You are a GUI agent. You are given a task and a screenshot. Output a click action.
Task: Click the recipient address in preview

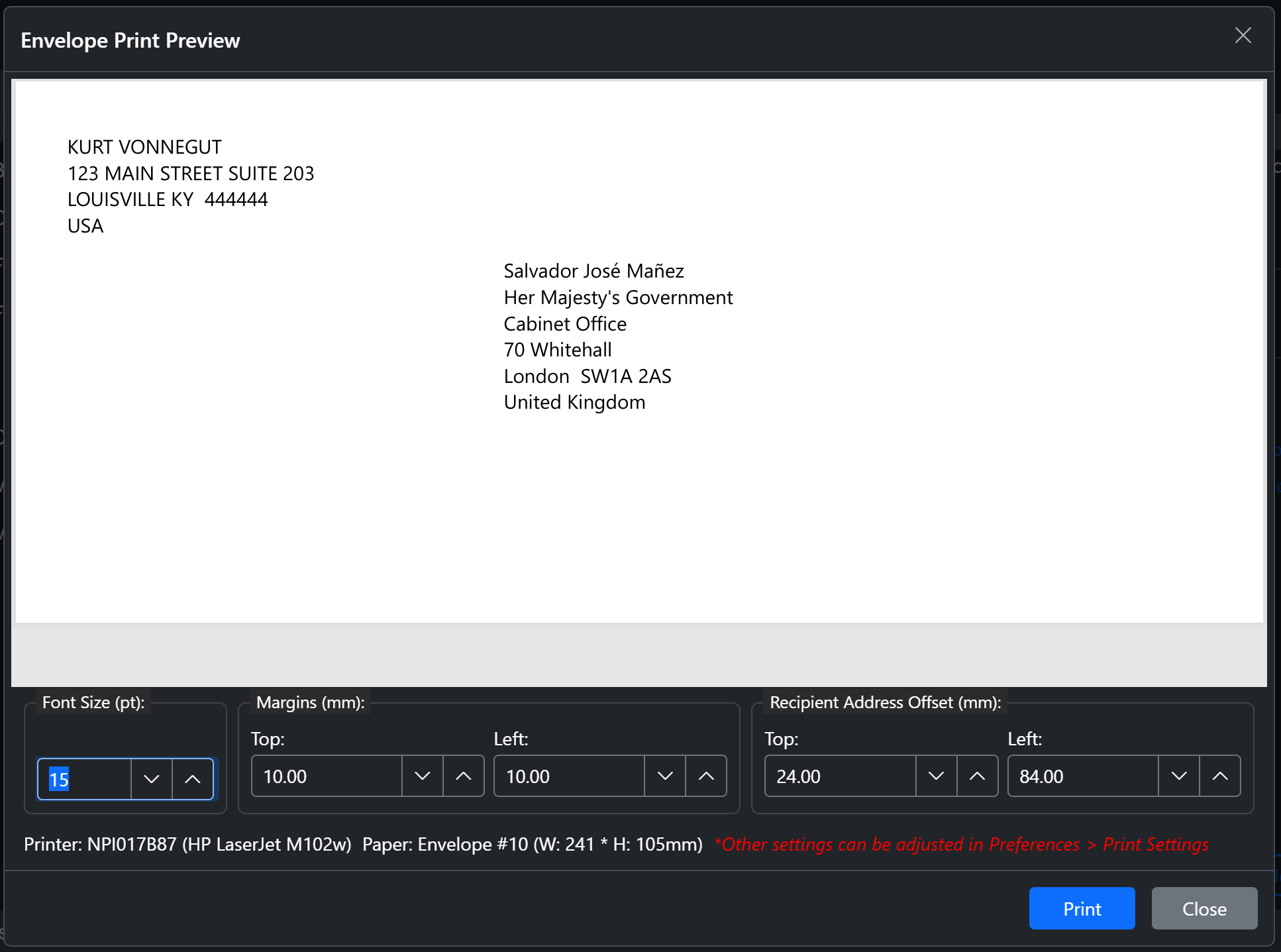(x=617, y=337)
